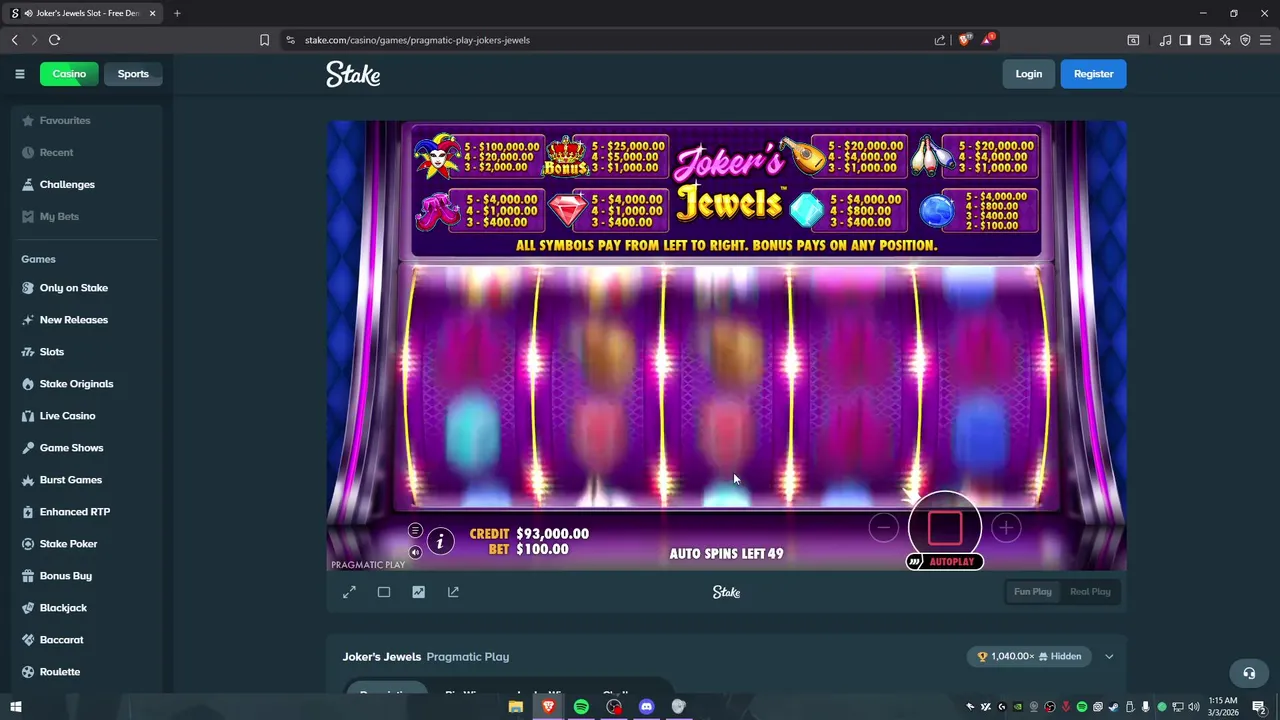Image resolution: width=1280 pixels, height=720 pixels.
Task: Open the taskbar clock and date
Action: point(1223,706)
